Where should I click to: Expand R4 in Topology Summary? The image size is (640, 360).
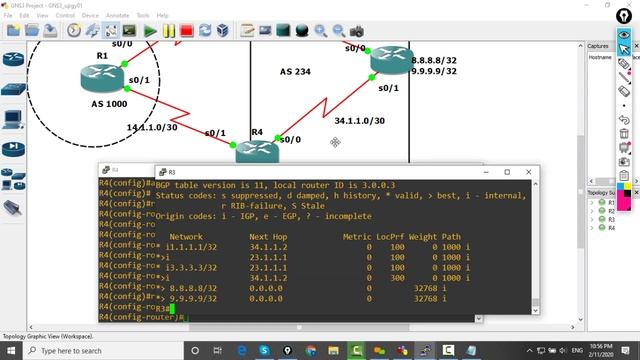(x=592, y=228)
